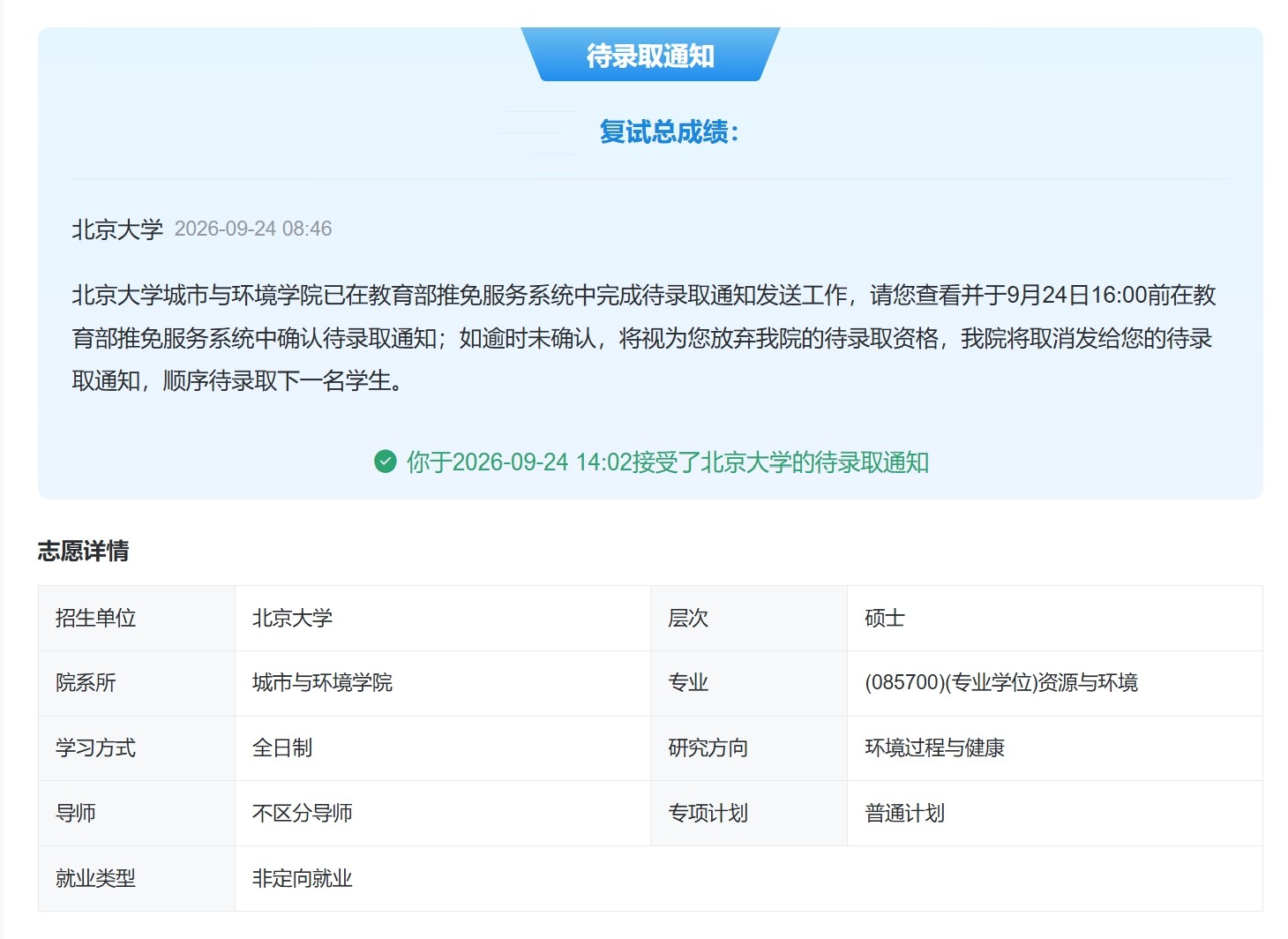Click the 全日制 value cell
The image size is (1288, 939).
click(443, 748)
